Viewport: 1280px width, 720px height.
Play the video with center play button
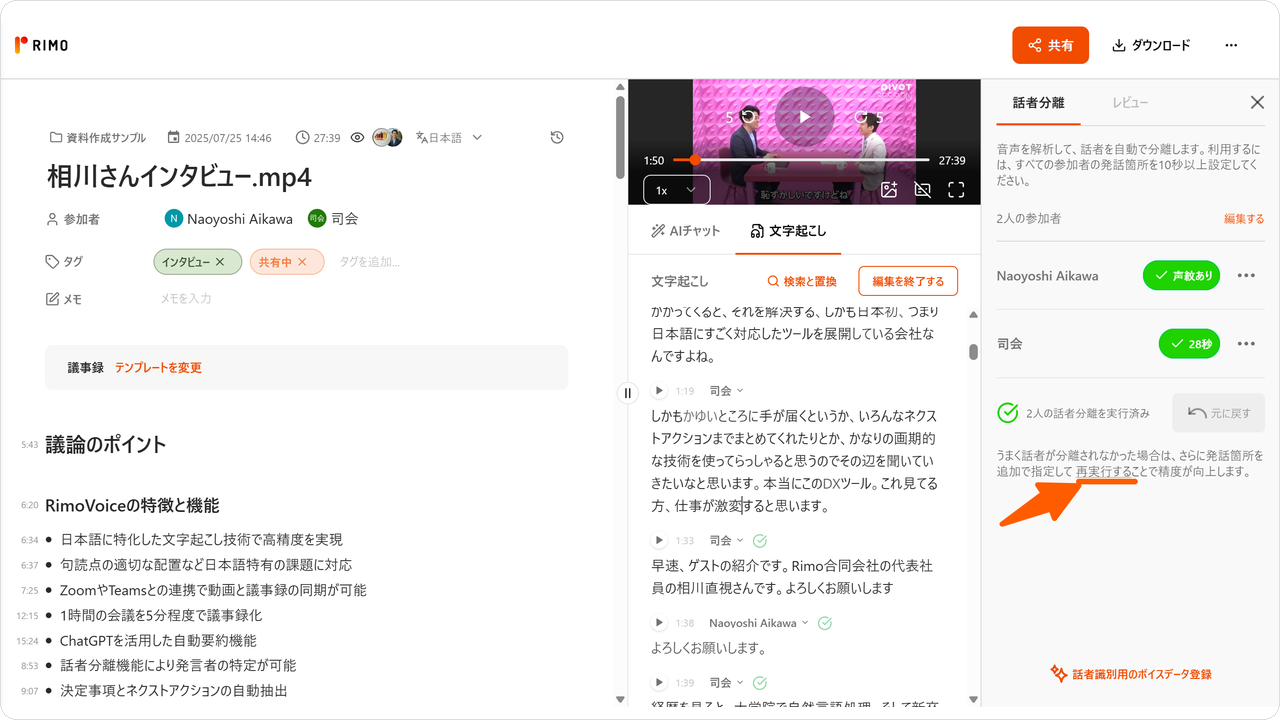coord(804,116)
